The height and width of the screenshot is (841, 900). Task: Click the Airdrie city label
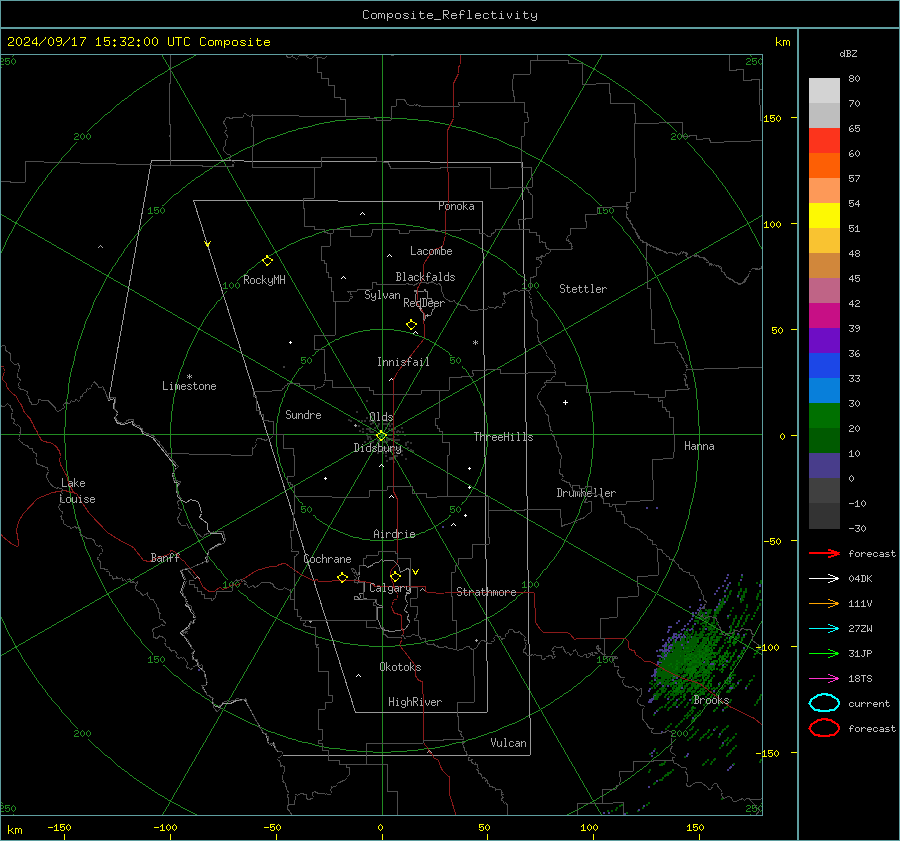(394, 534)
